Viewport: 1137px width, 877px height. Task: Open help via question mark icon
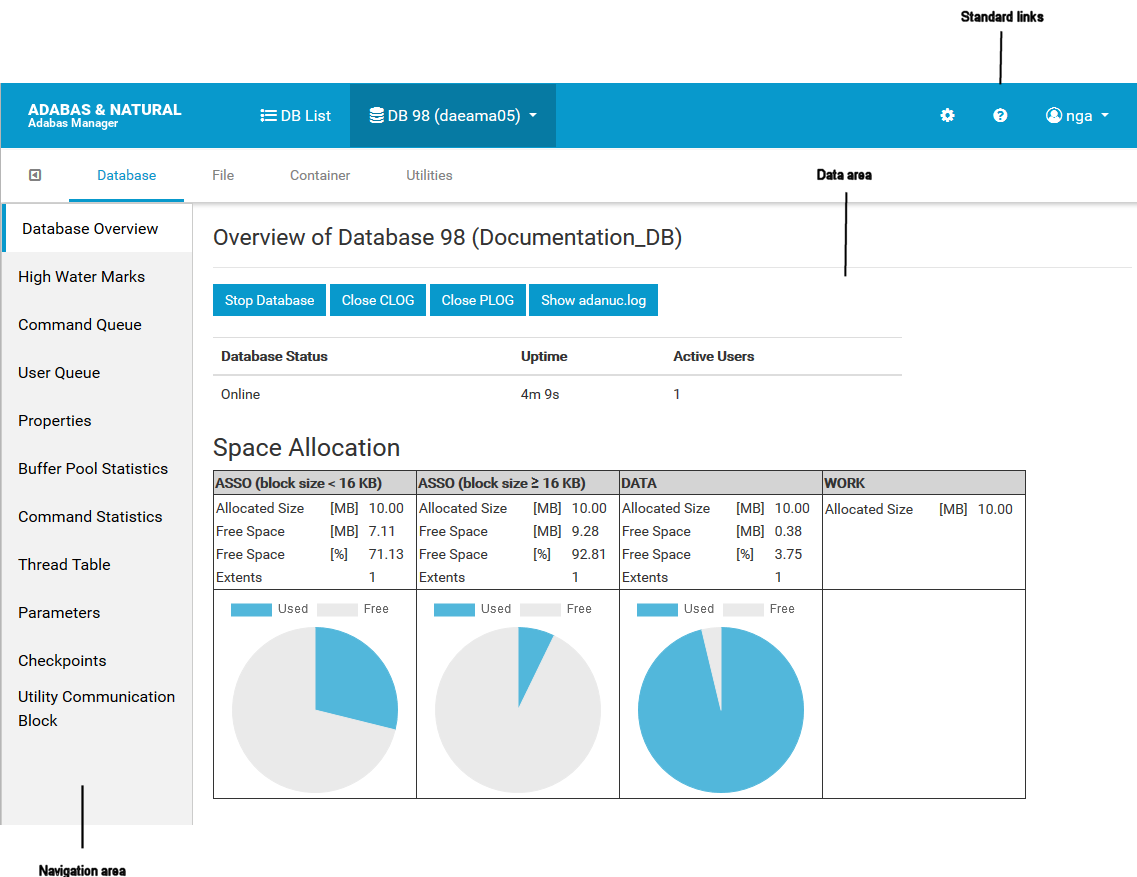[x=1000, y=116]
